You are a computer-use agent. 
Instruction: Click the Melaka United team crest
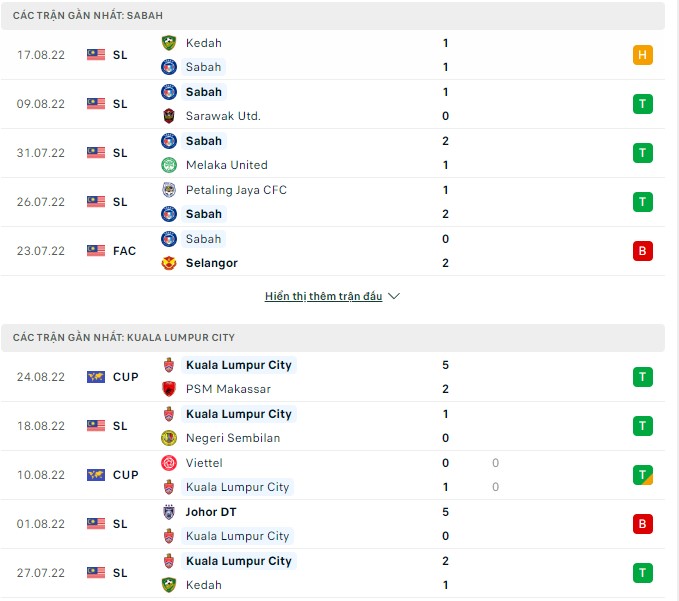169,165
